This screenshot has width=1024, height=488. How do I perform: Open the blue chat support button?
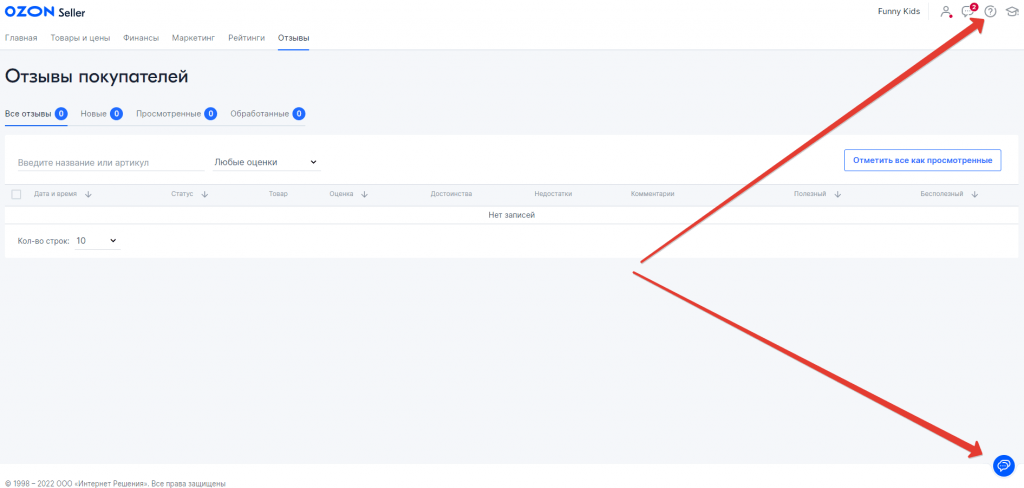[x=1002, y=464]
